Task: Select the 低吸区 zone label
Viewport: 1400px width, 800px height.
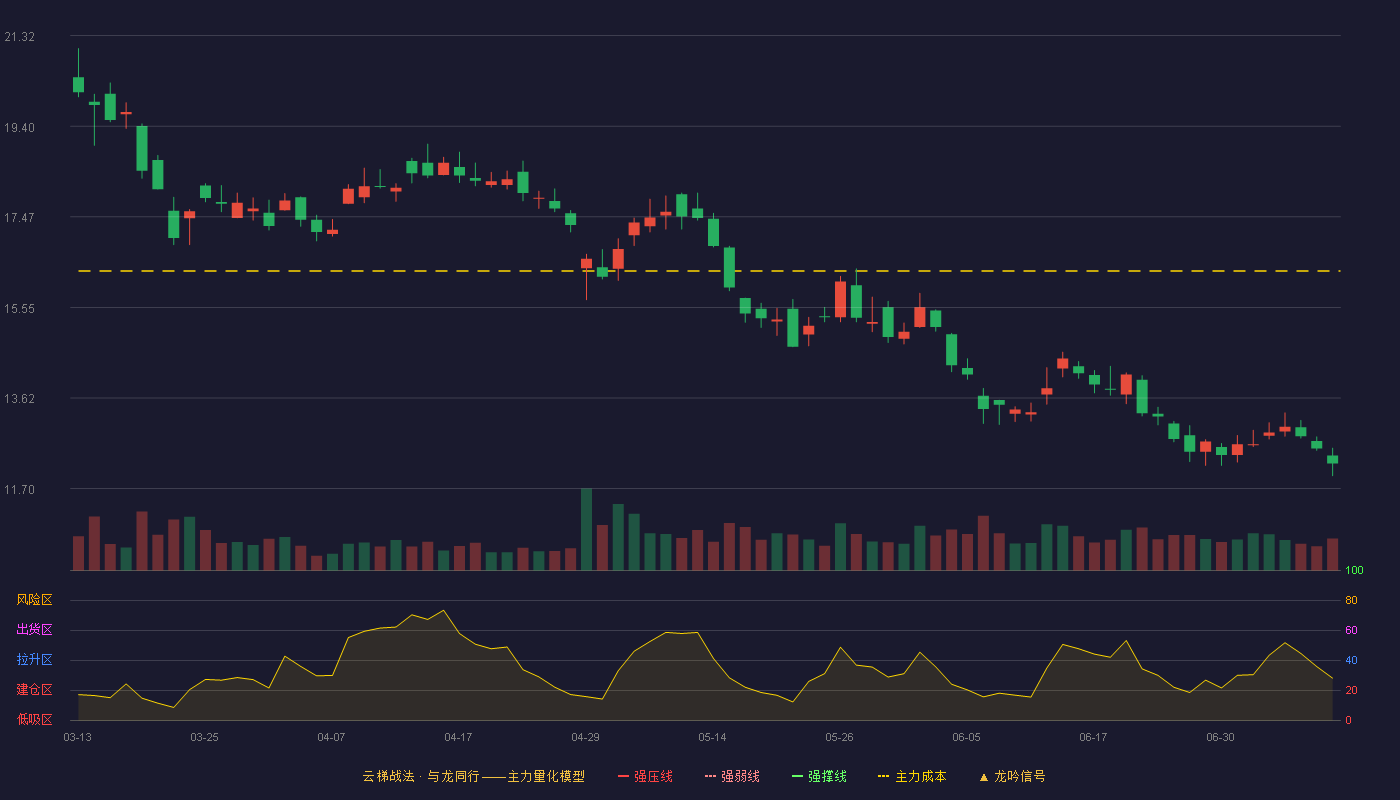Action: 34,719
